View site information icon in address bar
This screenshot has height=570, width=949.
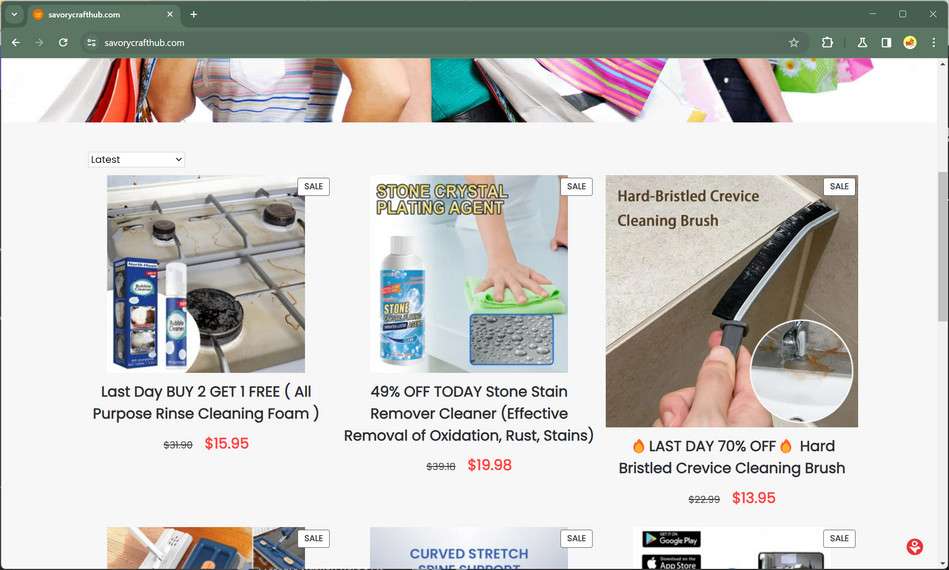[x=91, y=42]
